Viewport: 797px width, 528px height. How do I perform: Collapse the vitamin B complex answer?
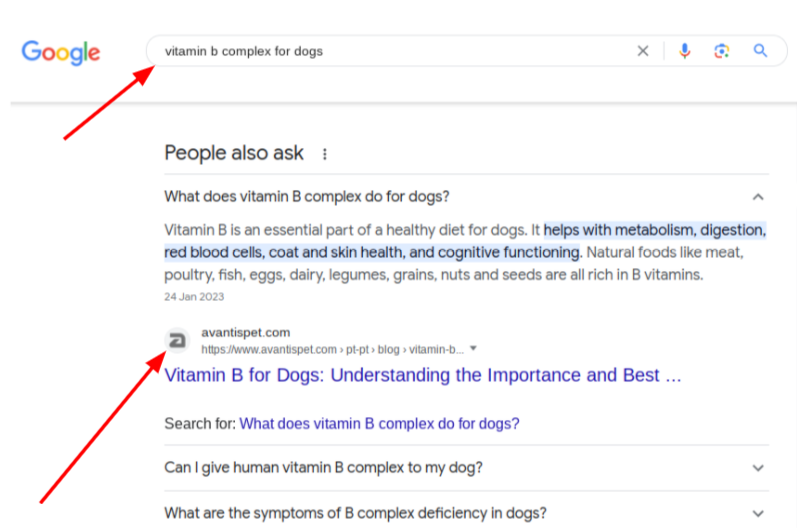point(758,197)
